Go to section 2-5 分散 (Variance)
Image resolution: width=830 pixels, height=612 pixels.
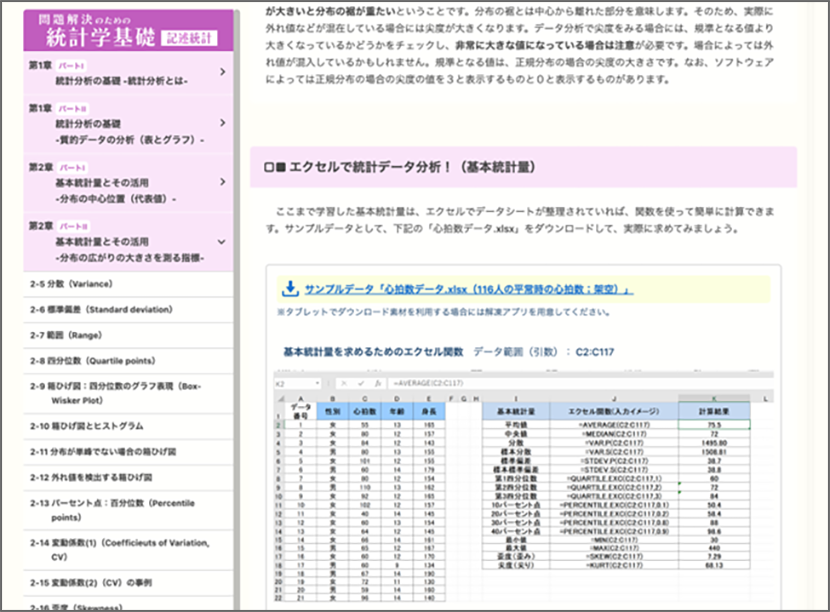(128, 284)
